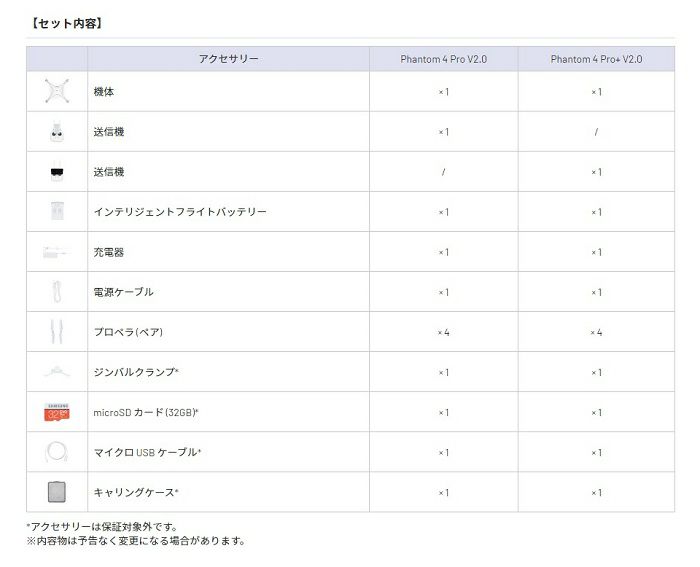Image resolution: width=700 pixels, height=567 pixels.
Task: Click the Intelligent Flight Battery icon
Action: tap(56, 212)
